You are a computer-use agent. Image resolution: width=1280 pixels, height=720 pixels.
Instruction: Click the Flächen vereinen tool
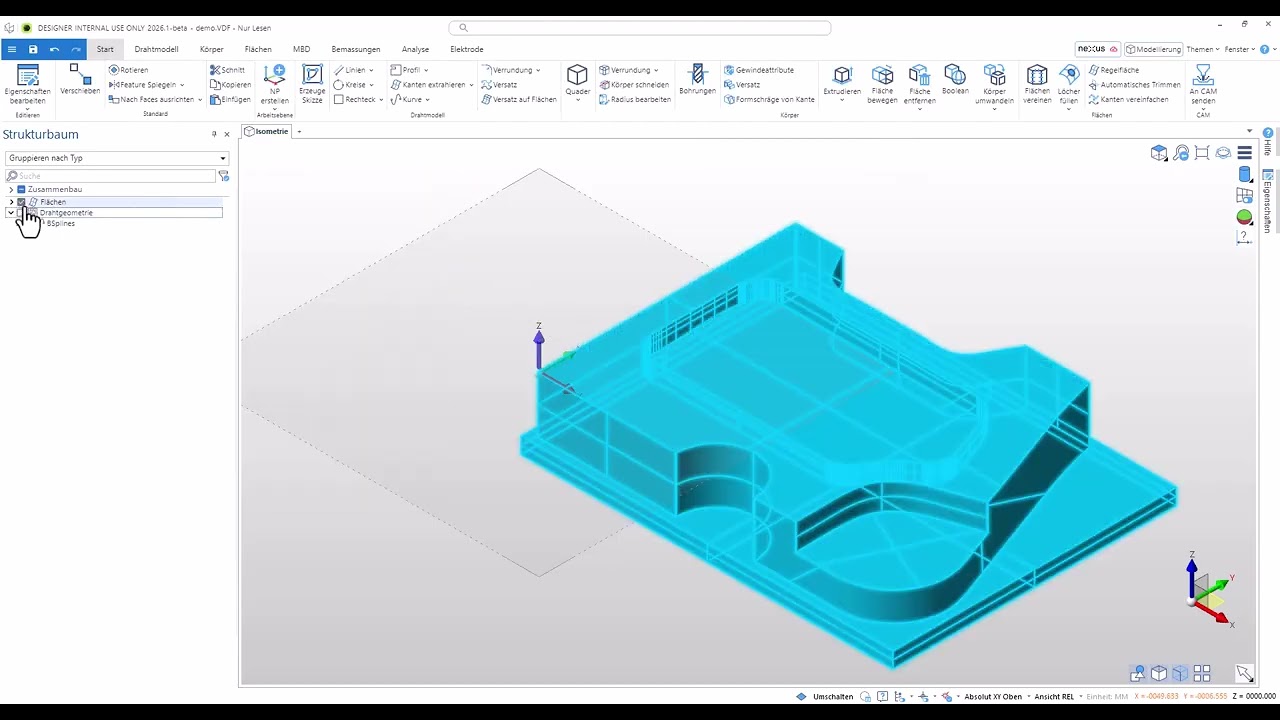tap(1037, 84)
